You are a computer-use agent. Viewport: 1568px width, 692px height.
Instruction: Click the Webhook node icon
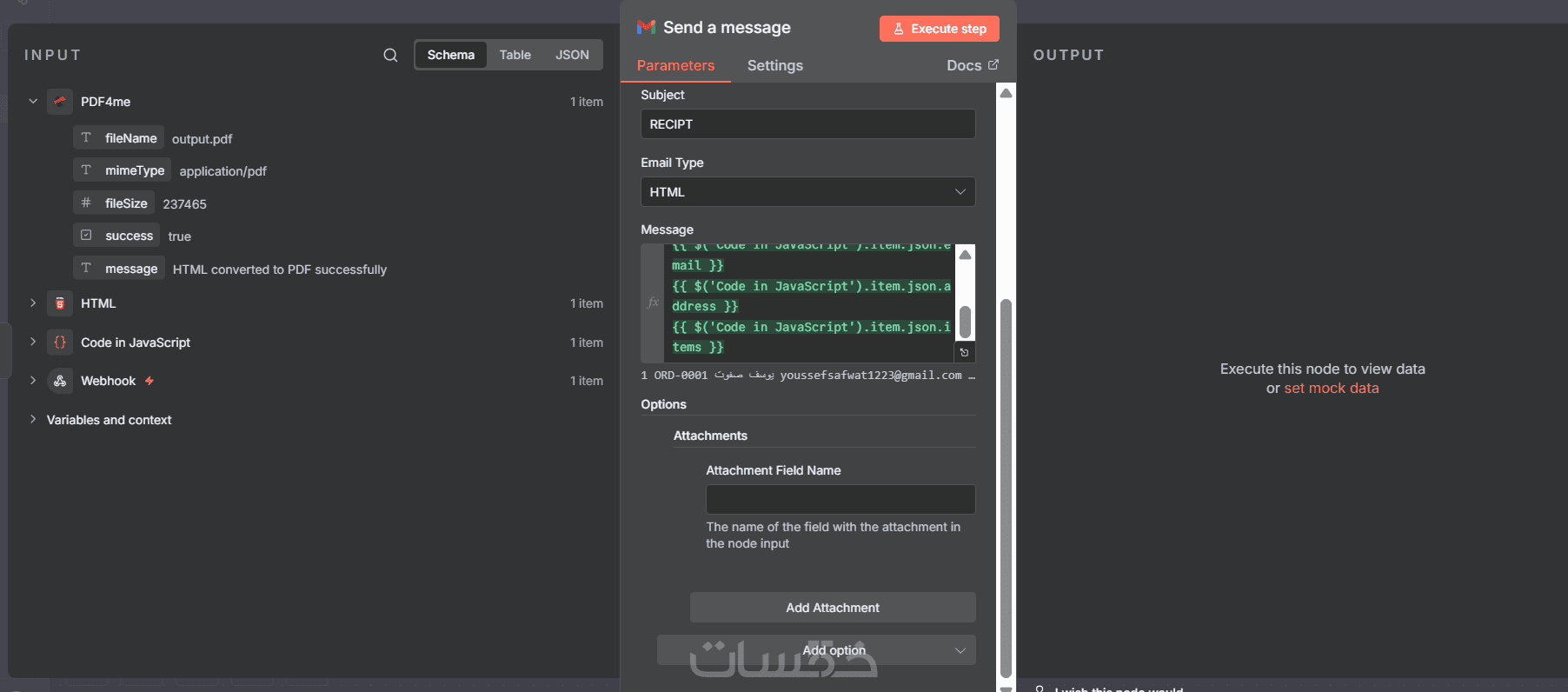[60, 381]
